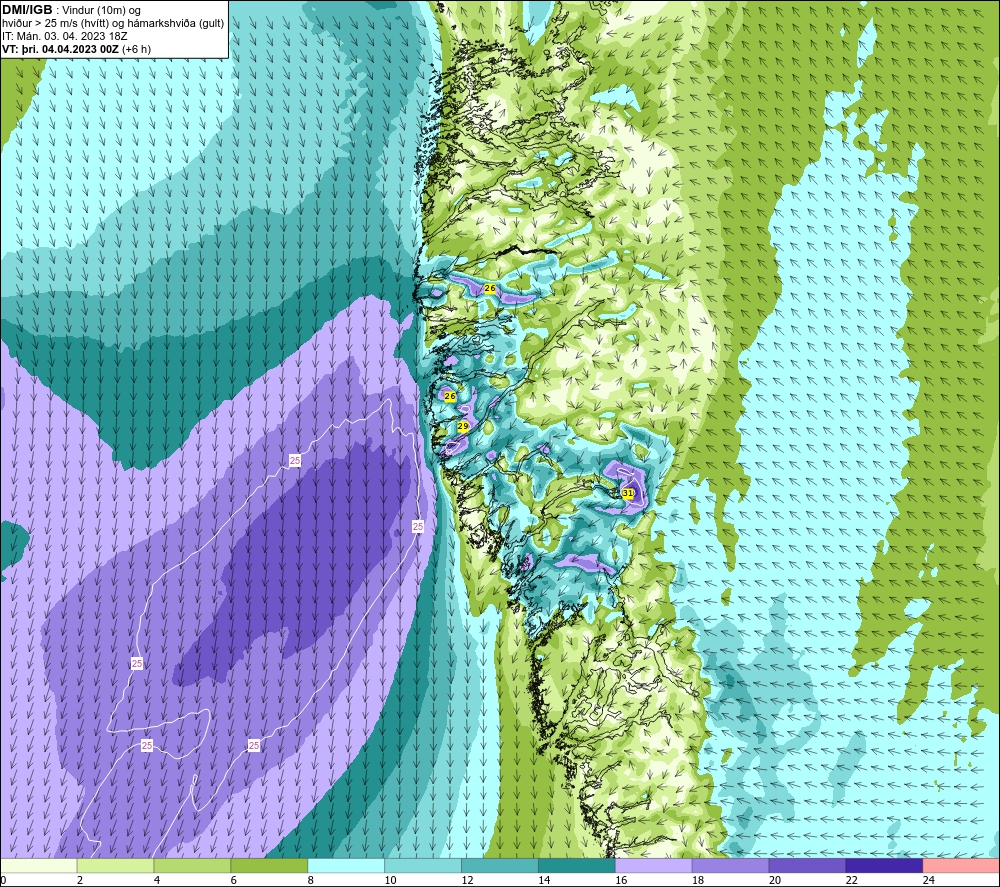This screenshot has height=887, width=1000.
Task: Click the legend tick label 10
Action: [390, 880]
